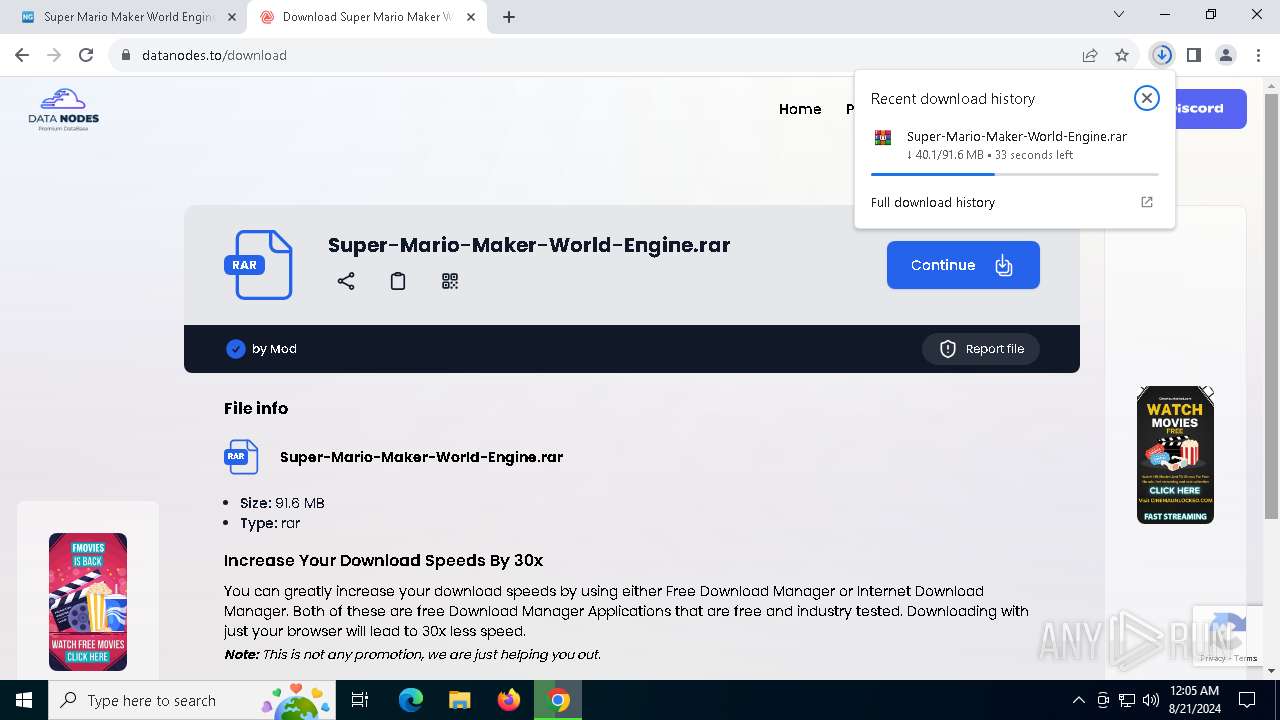Open File Explorer from taskbar
This screenshot has height=720, width=1280.
click(x=459, y=700)
